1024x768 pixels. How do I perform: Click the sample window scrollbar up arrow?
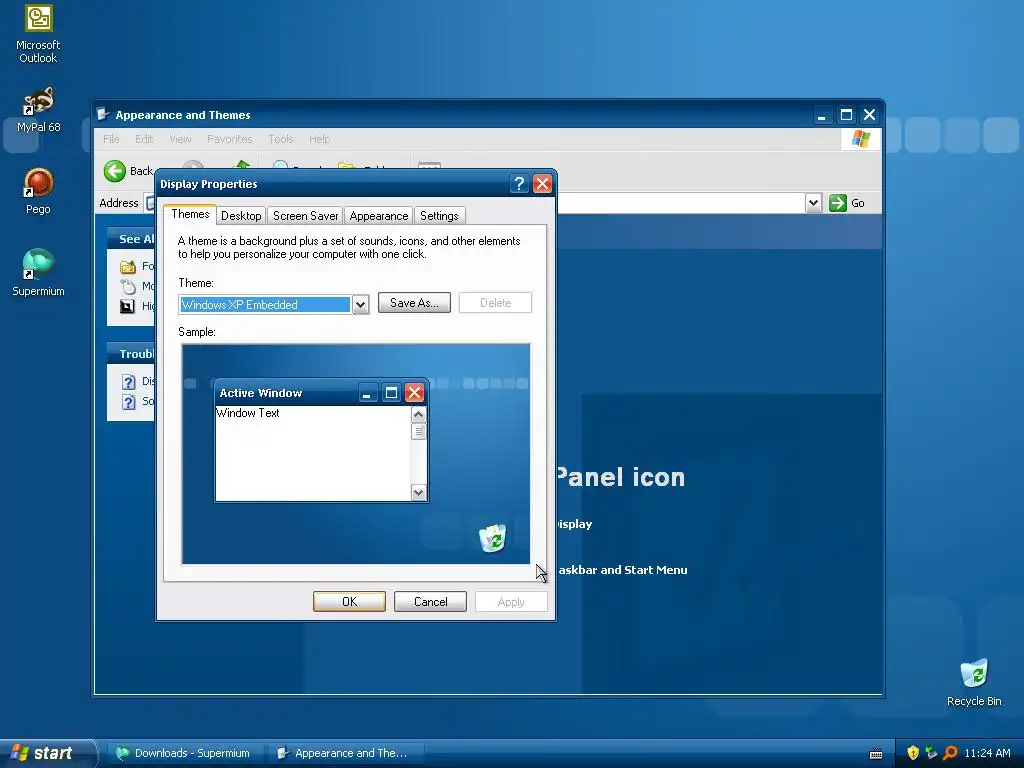(419, 414)
